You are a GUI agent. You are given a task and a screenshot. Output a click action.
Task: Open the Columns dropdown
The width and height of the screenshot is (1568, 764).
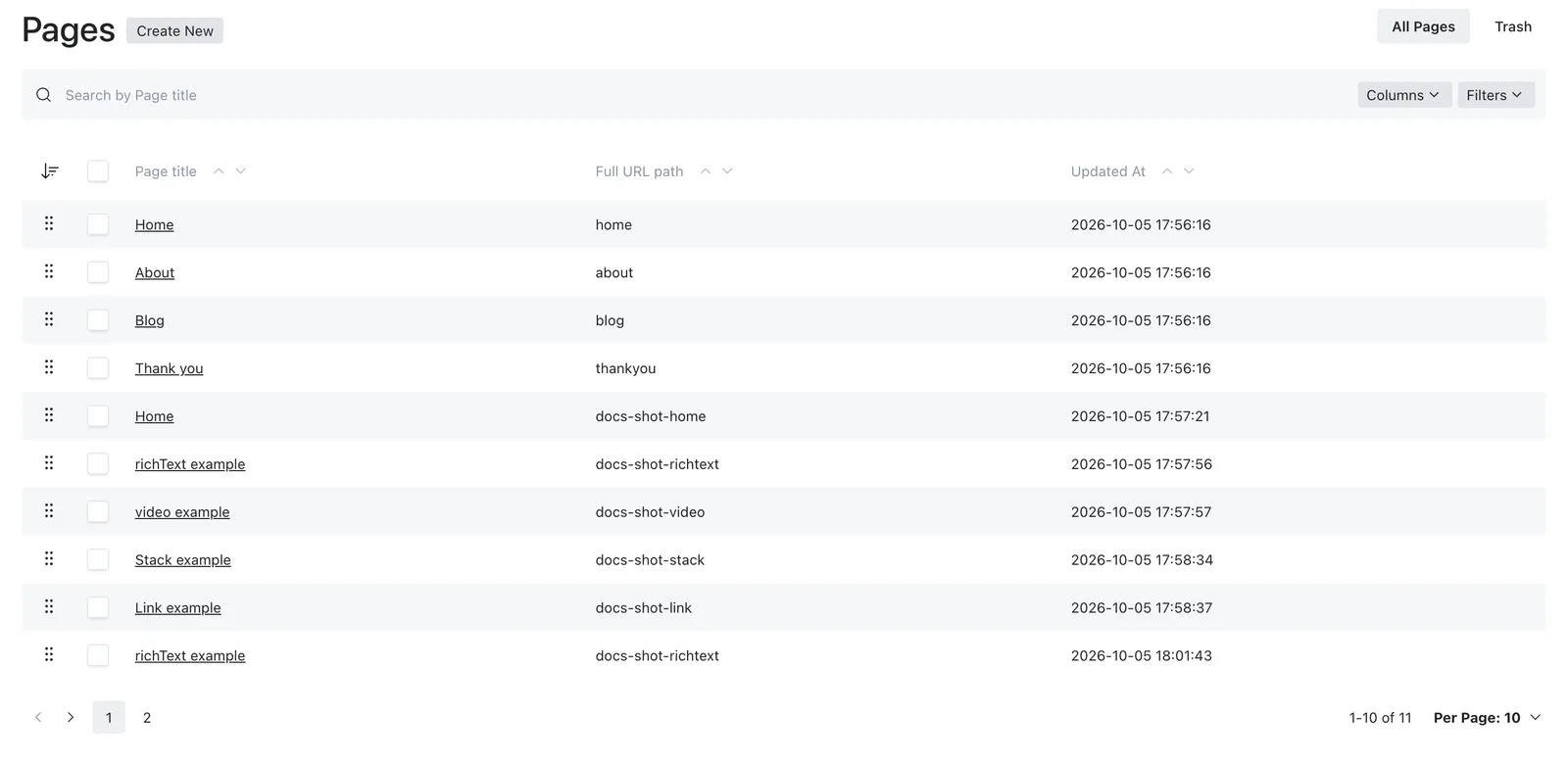[1404, 95]
